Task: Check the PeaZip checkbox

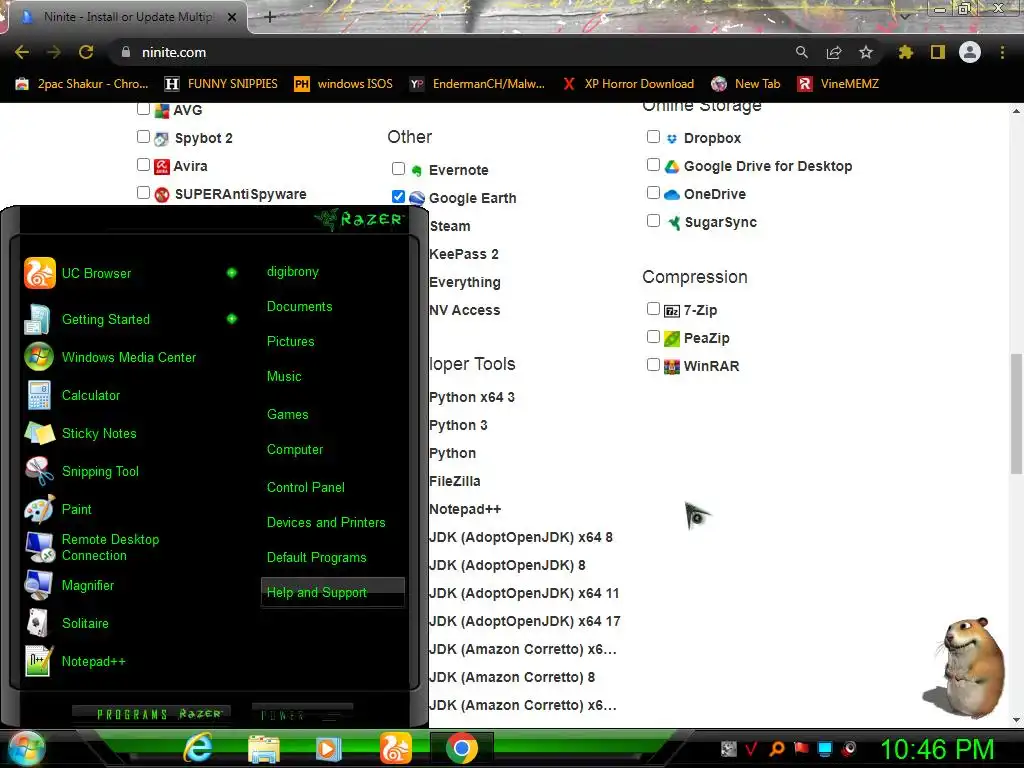Action: tap(653, 336)
